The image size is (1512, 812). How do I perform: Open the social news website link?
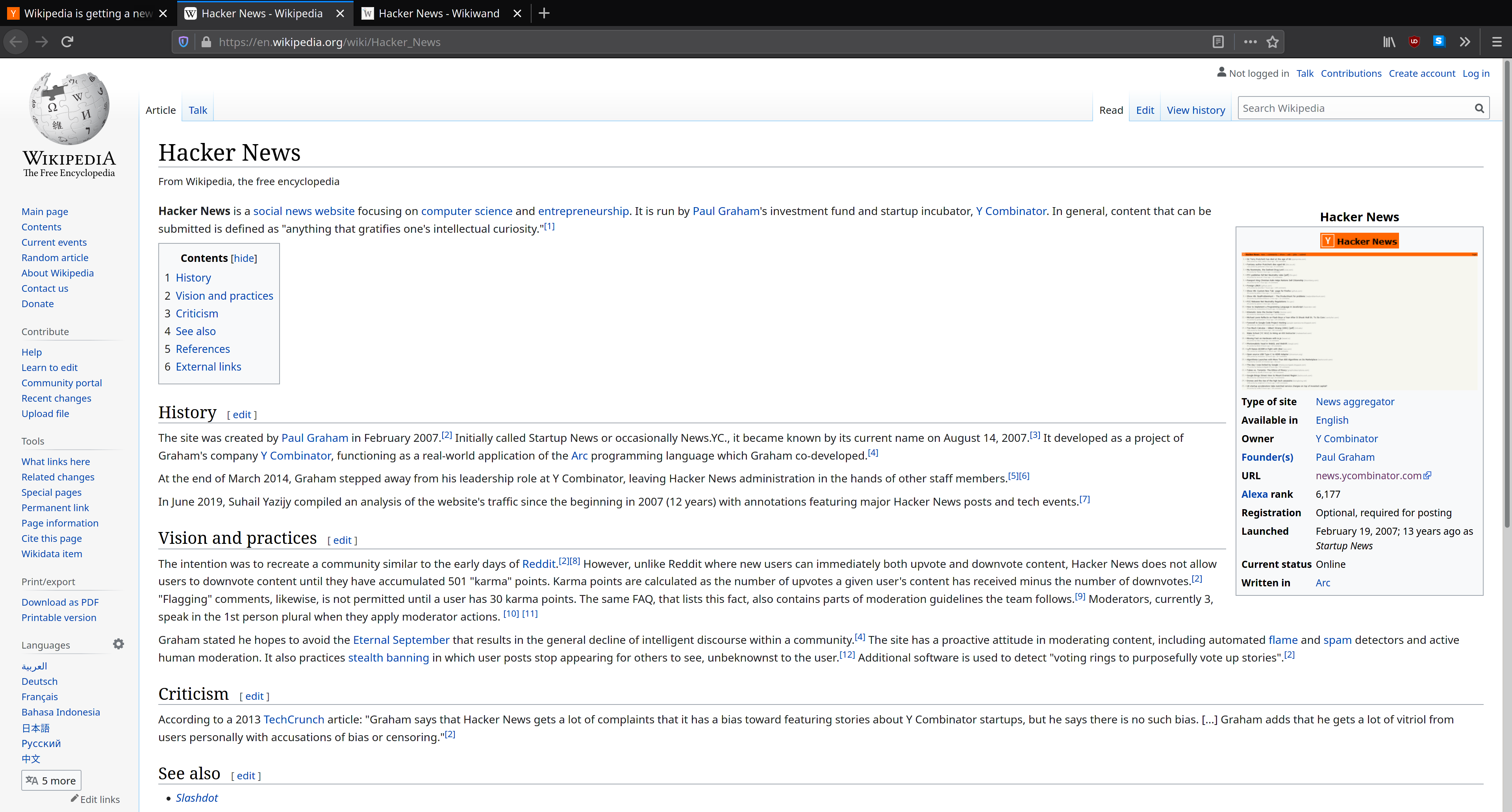coord(304,211)
